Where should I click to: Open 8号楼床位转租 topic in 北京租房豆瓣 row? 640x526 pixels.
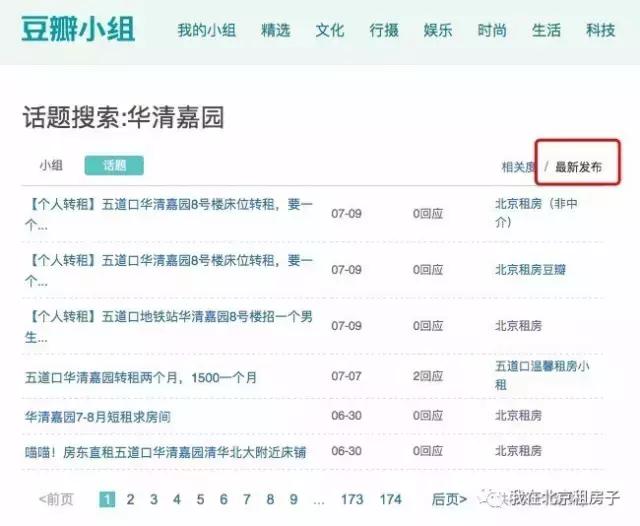point(169,270)
